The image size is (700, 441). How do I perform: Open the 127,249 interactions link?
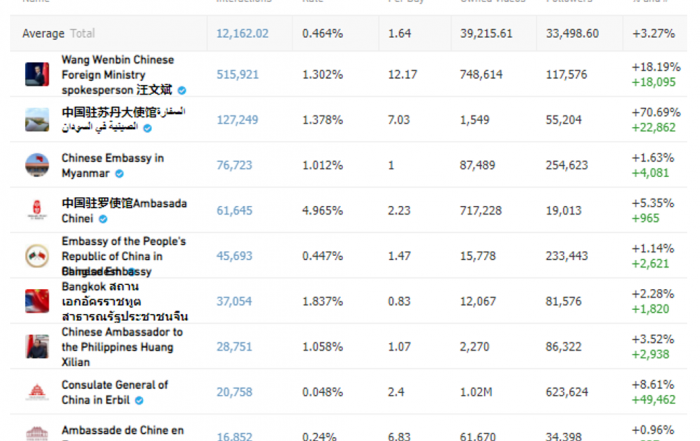tap(238, 120)
